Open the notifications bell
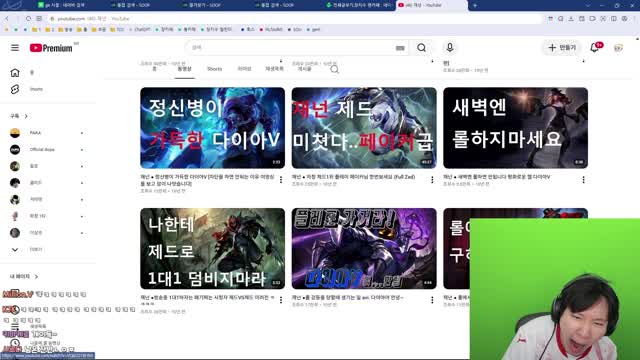 [595, 48]
